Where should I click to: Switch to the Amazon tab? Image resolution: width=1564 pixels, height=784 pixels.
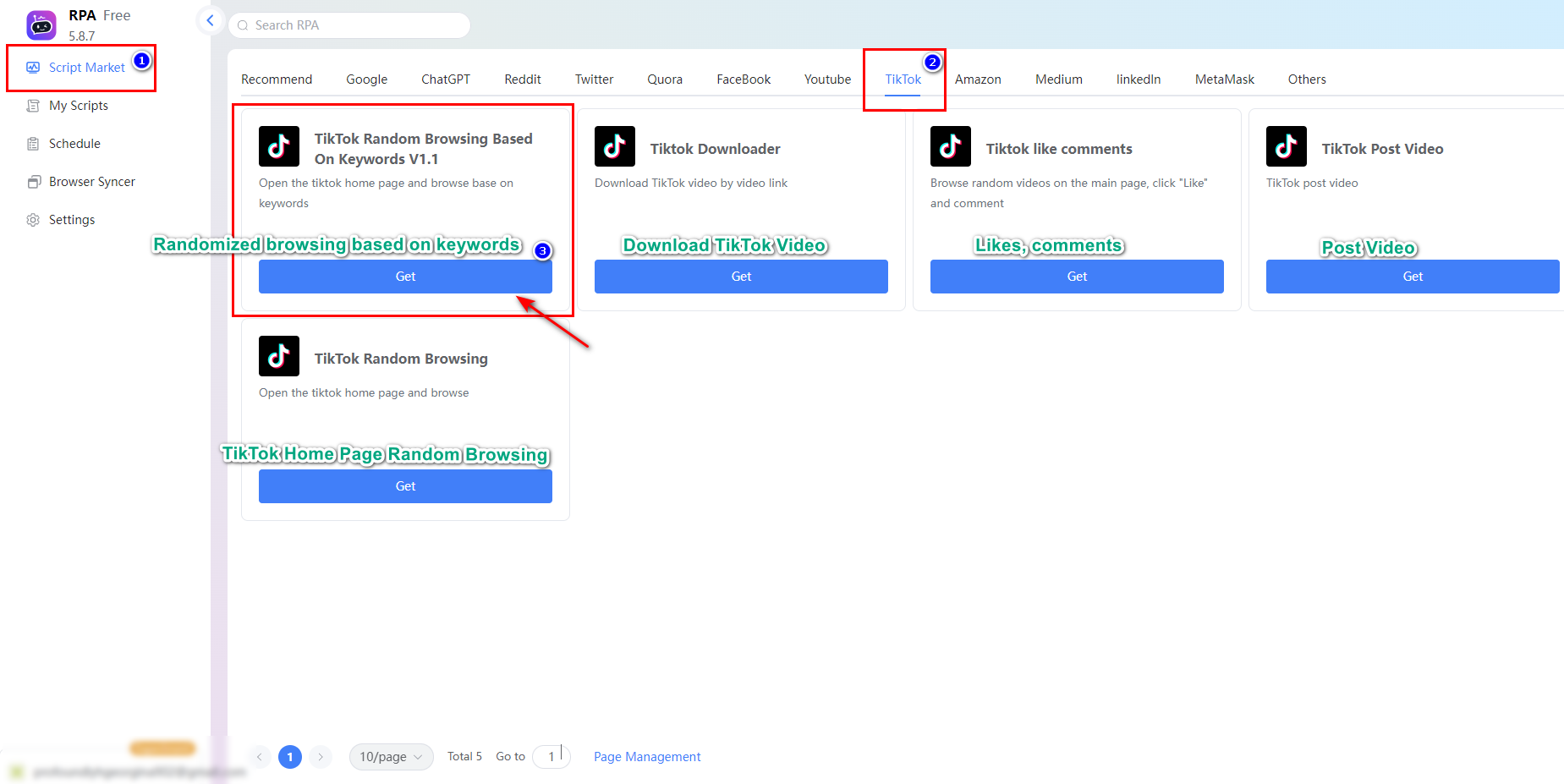(x=978, y=79)
